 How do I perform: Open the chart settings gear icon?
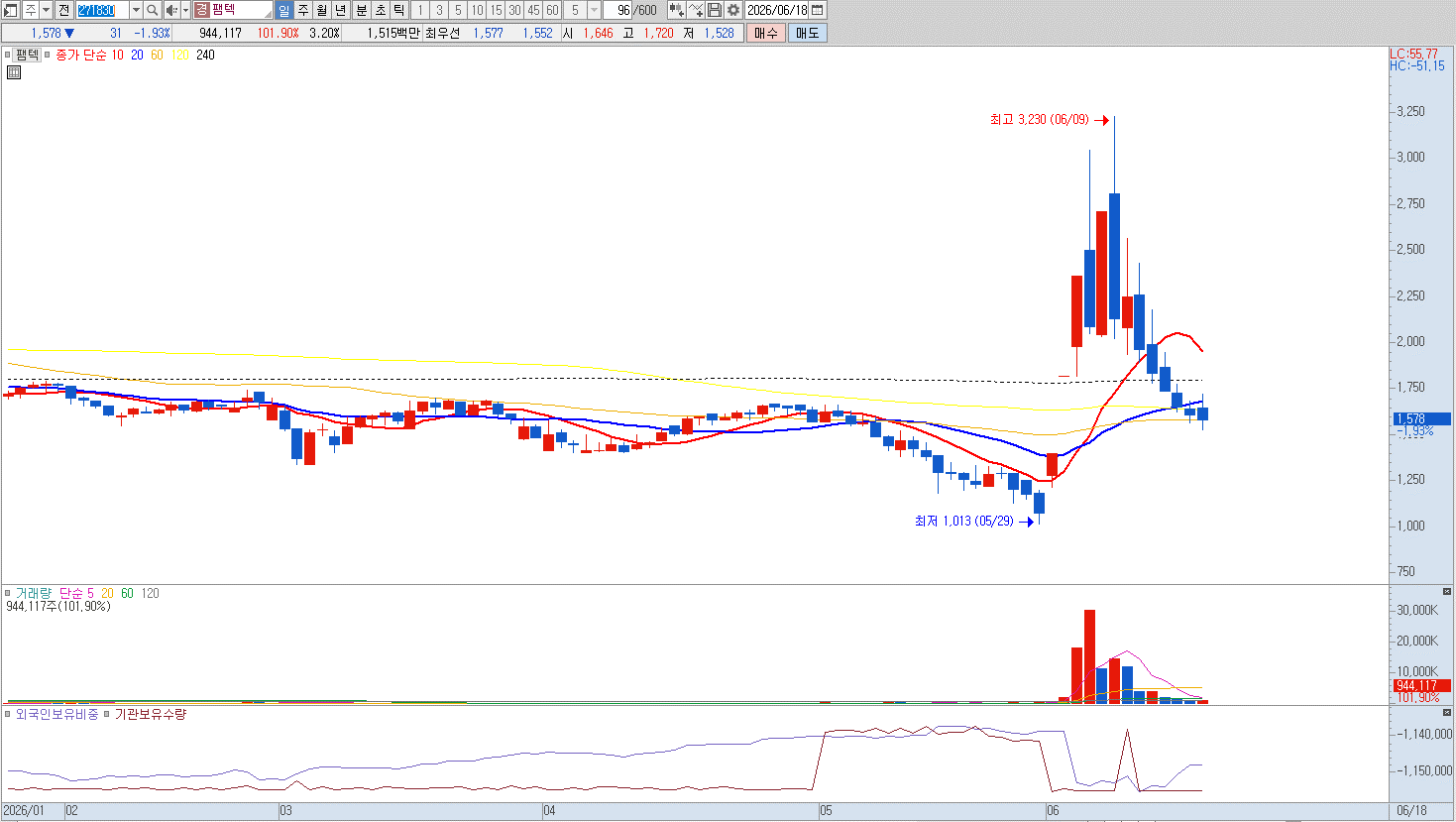point(733,10)
